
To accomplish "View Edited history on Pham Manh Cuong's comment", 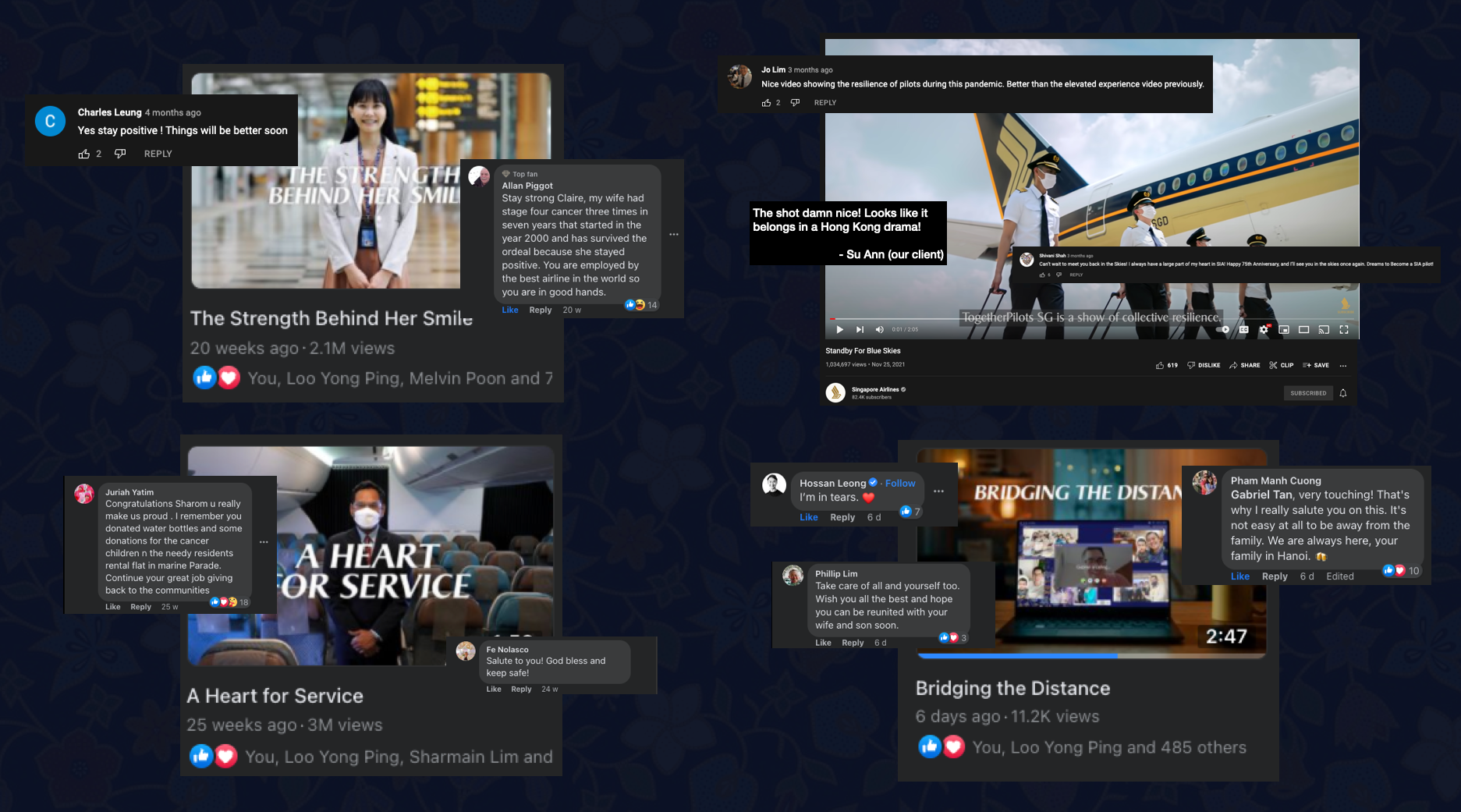I will coord(1340,577).
